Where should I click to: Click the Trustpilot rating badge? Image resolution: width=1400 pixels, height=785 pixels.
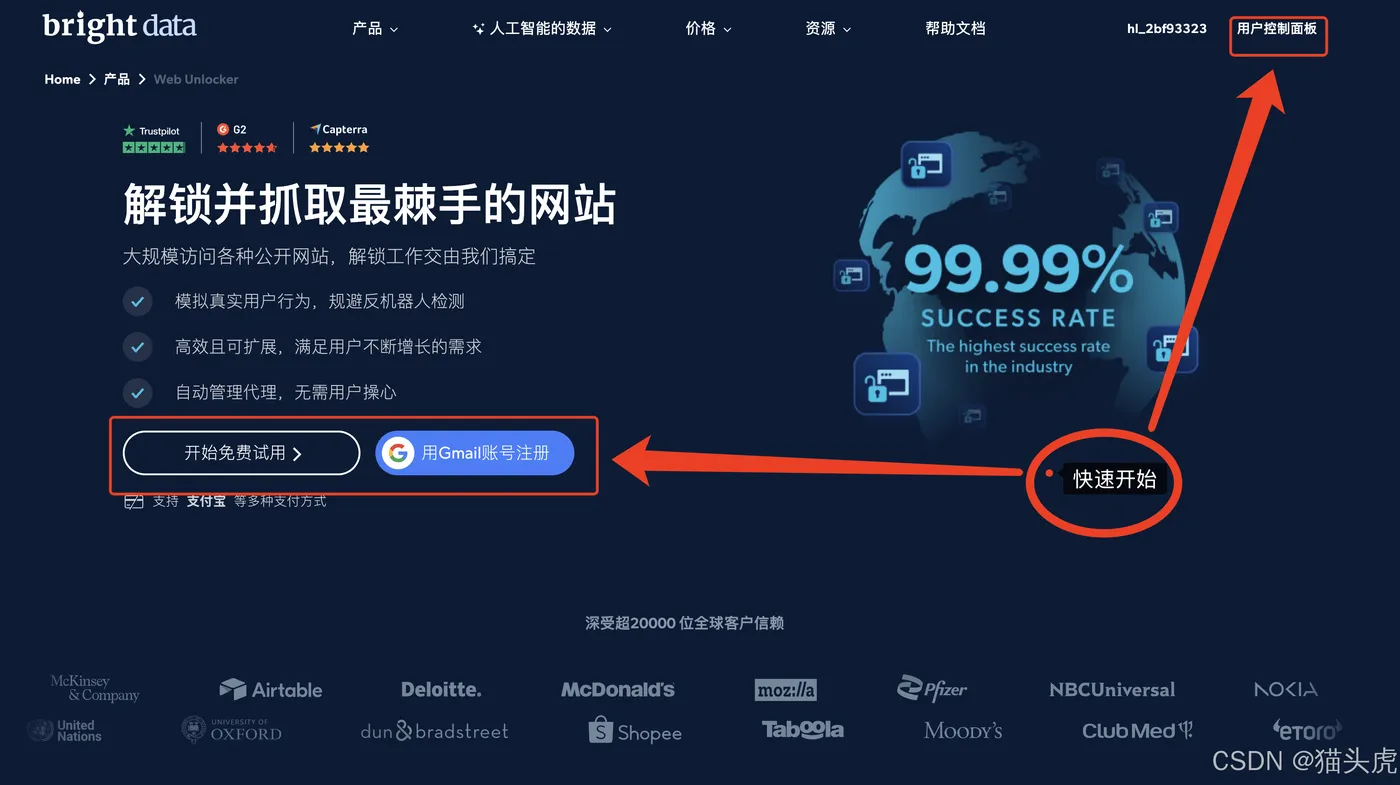(x=153, y=138)
